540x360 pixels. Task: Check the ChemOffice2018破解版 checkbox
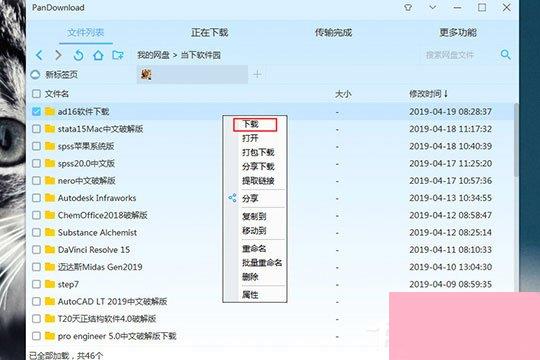(x=36, y=215)
